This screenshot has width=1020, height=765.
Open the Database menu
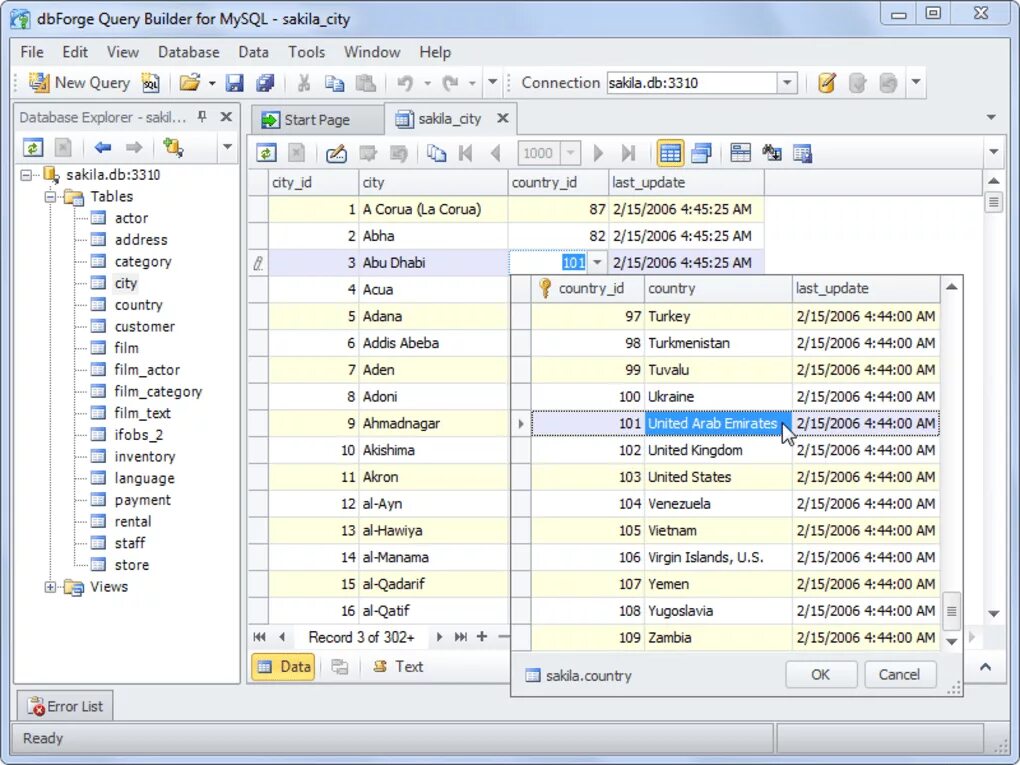(x=189, y=52)
